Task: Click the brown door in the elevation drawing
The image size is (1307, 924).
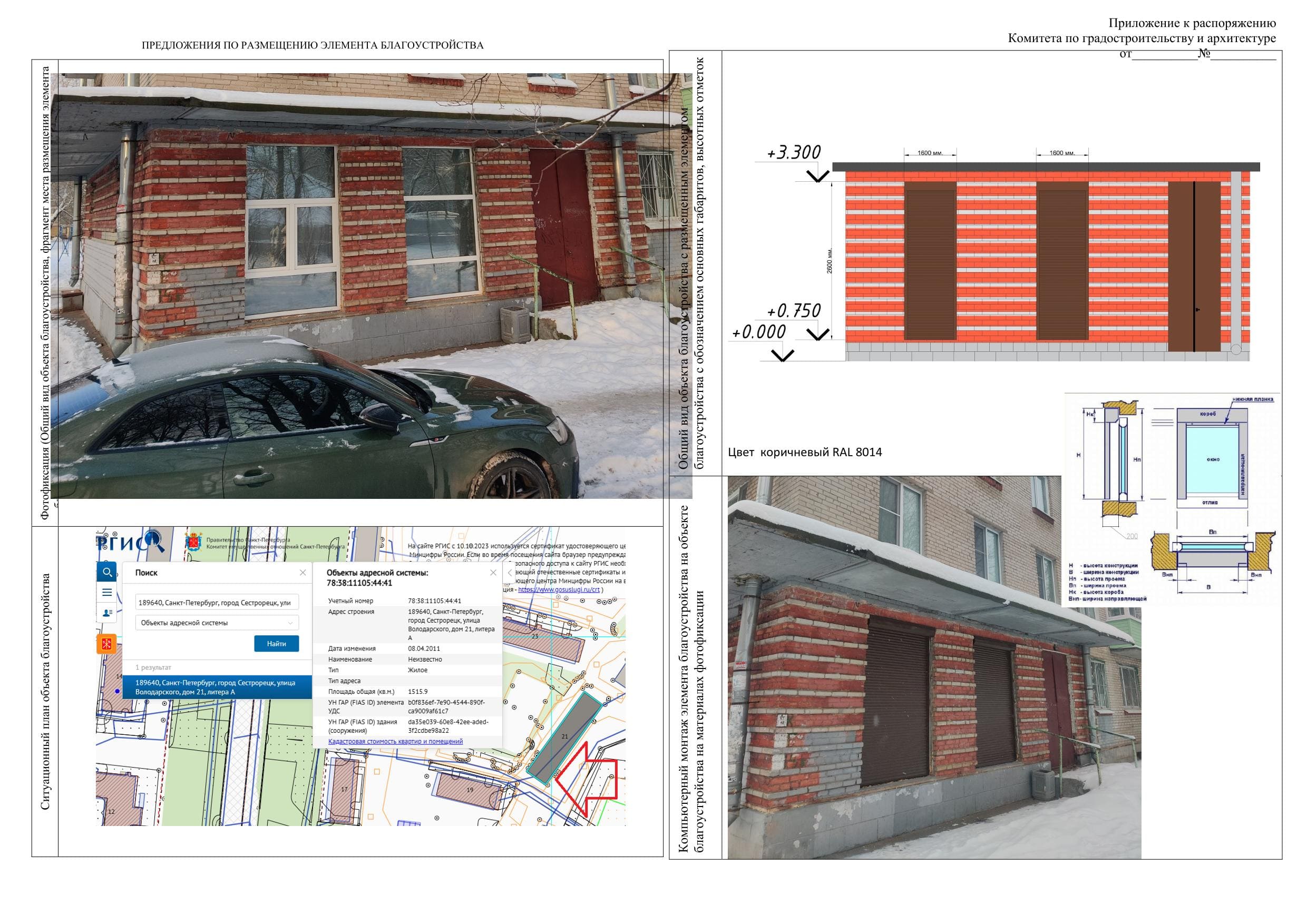Action: point(1194,266)
